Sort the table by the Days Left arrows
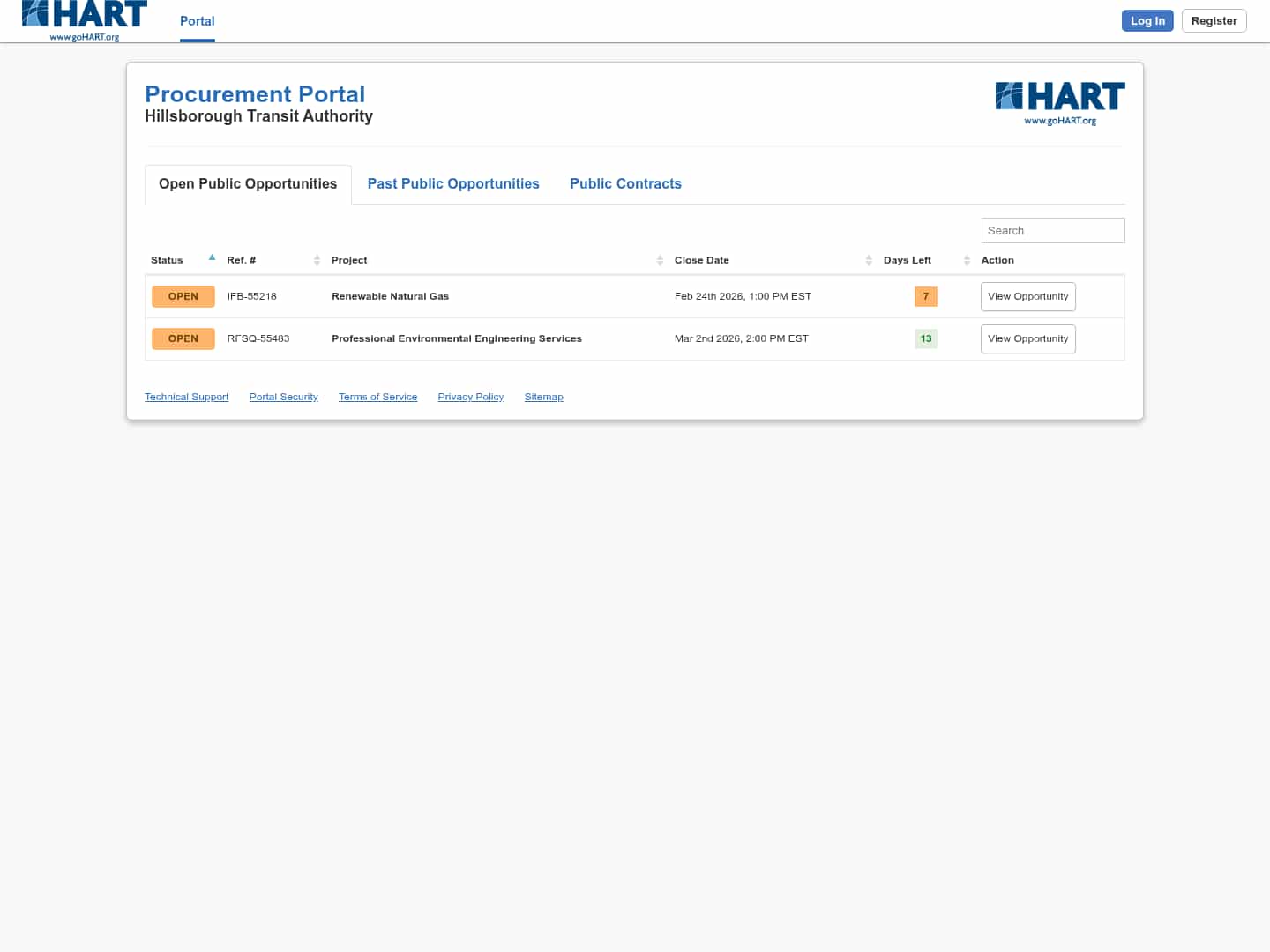Image resolution: width=1270 pixels, height=952 pixels. [x=967, y=259]
